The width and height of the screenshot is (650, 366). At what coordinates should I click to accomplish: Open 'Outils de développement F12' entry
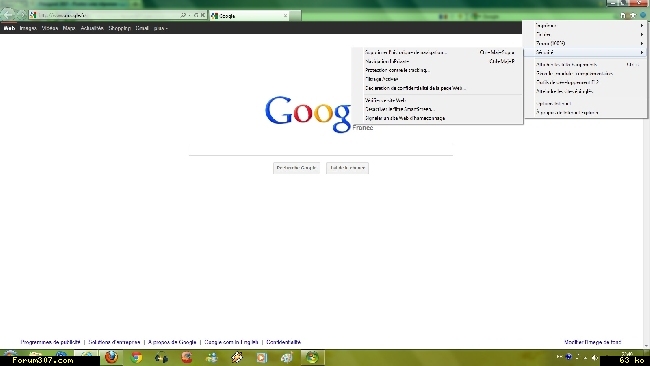click(x=585, y=82)
